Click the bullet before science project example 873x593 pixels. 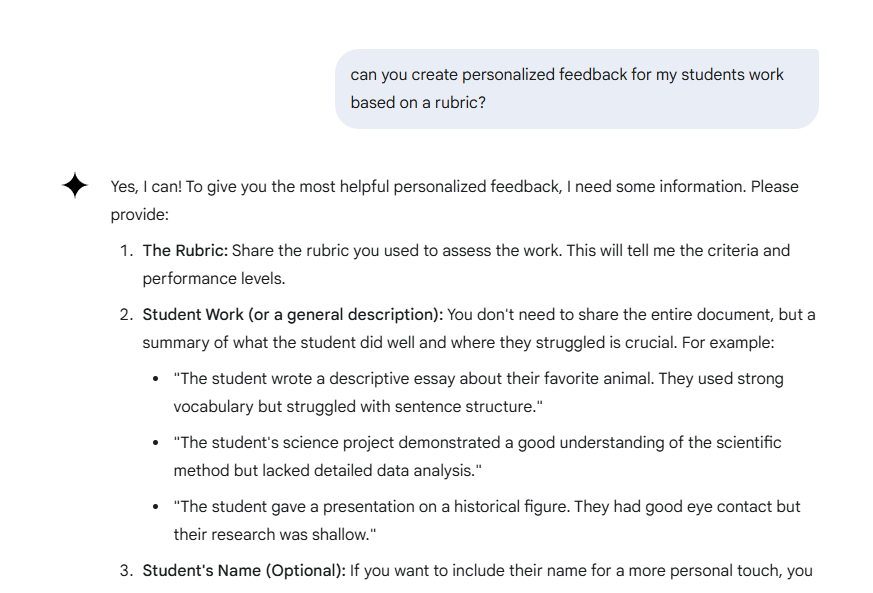tap(155, 443)
